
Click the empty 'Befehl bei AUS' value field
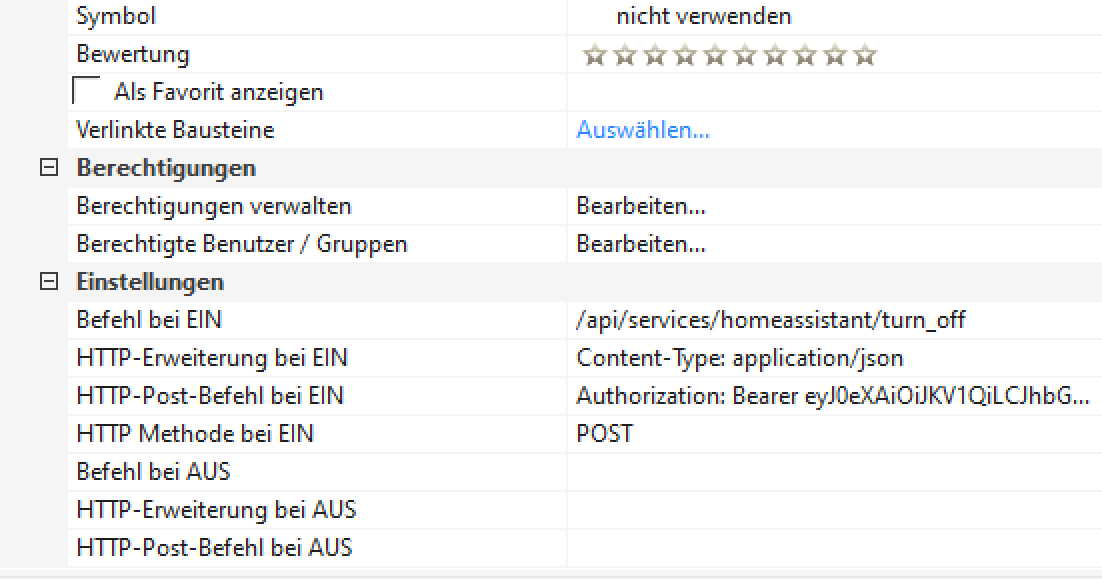[832, 472]
